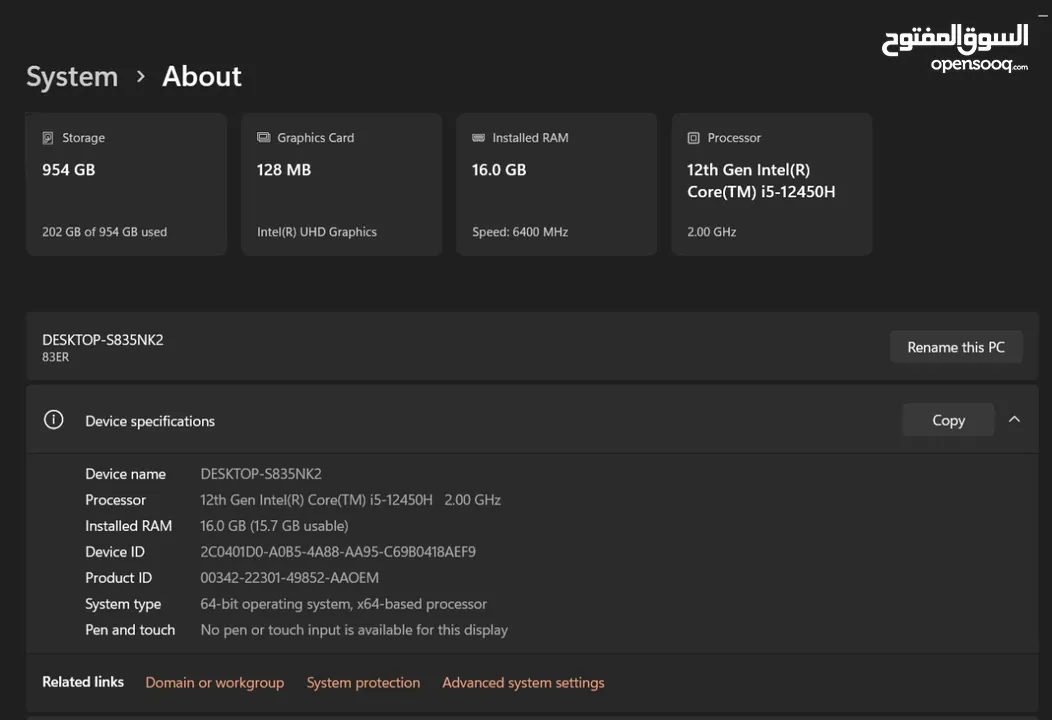This screenshot has height=720, width=1052.
Task: Select '16.0 GB (15.7 GB usable)' value
Action: 274,526
